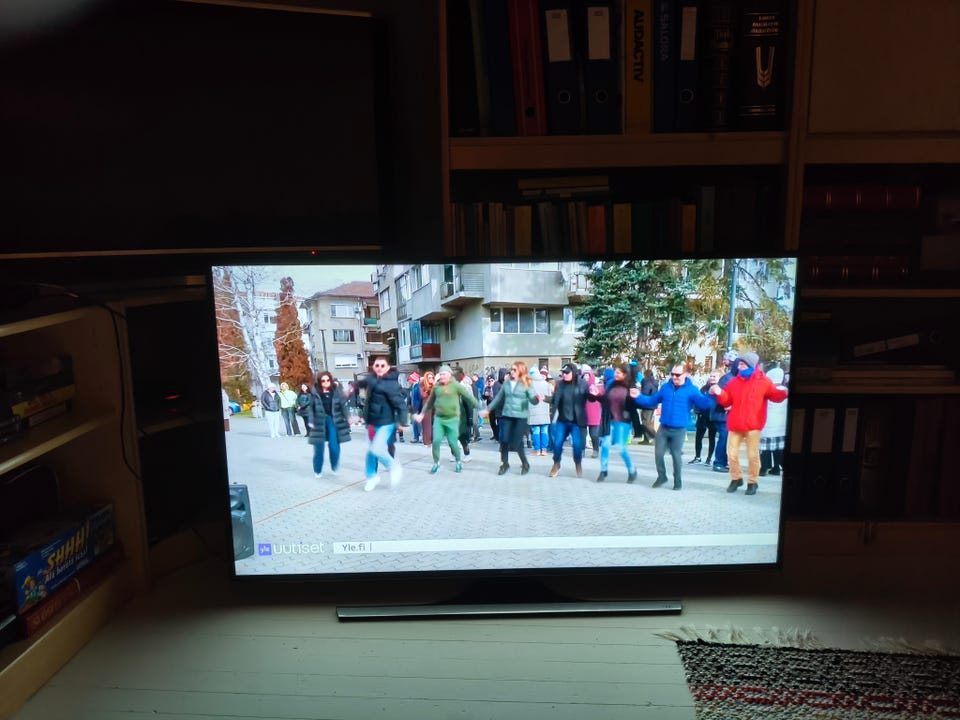Image resolution: width=960 pixels, height=720 pixels.
Task: Click the uutiset wordmark beside the logo
Action: pos(299,549)
